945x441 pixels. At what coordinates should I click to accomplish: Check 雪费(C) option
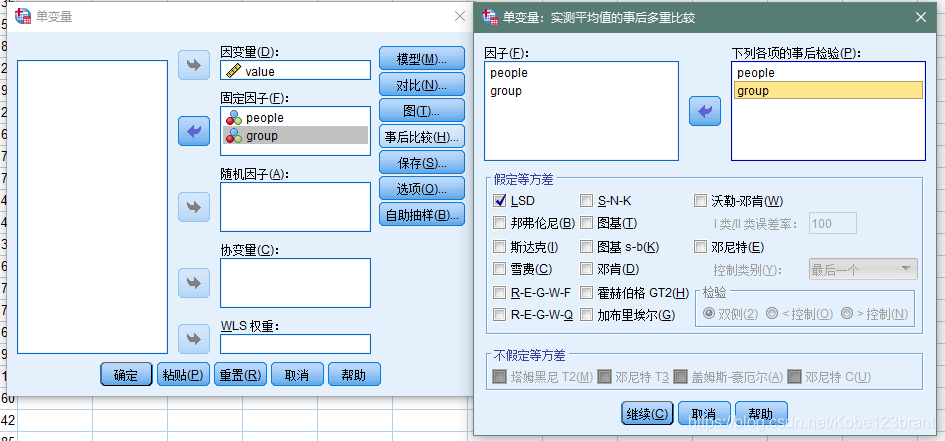[x=499, y=269]
